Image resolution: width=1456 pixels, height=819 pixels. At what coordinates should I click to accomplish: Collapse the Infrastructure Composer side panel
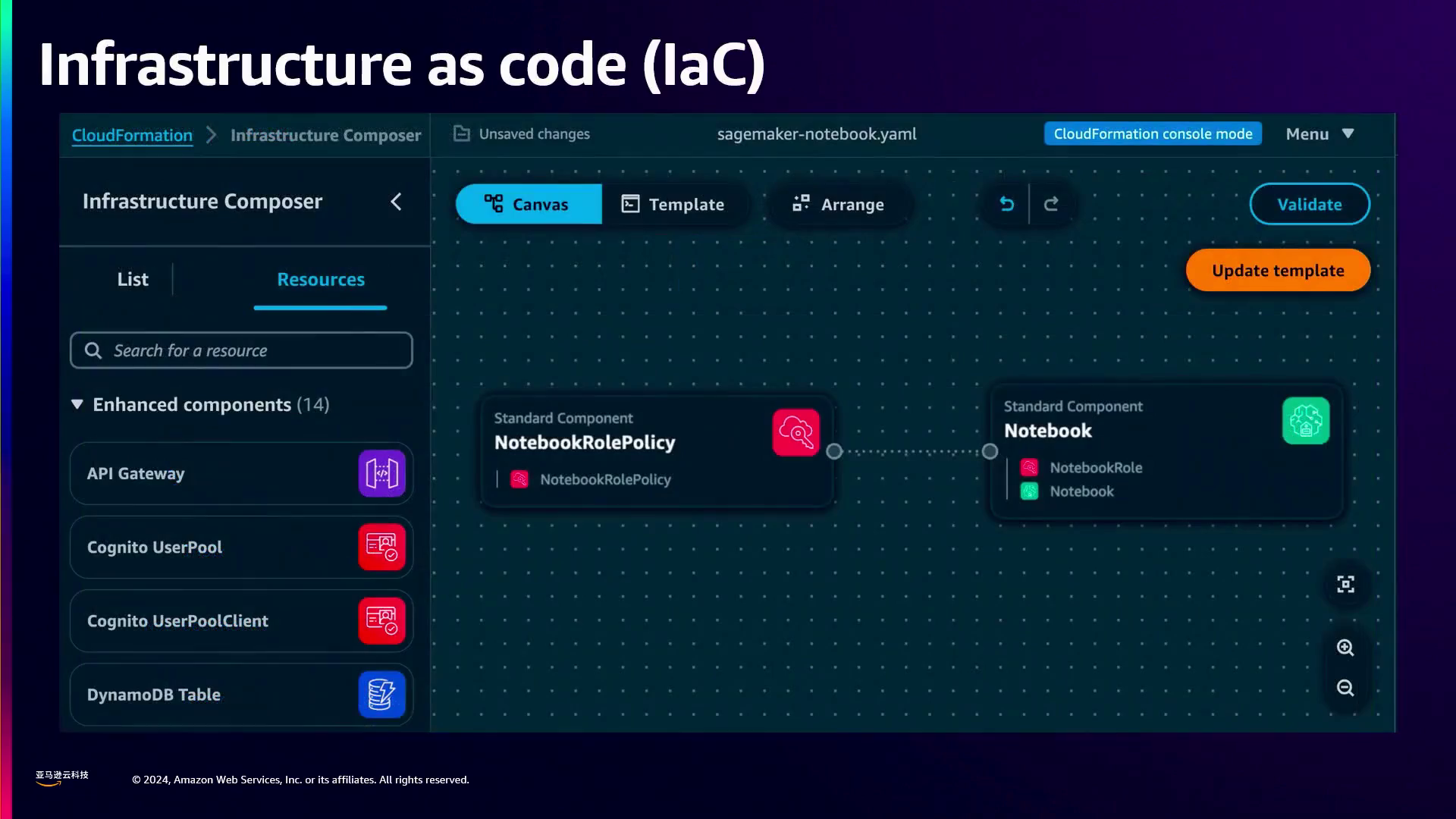pos(396,202)
